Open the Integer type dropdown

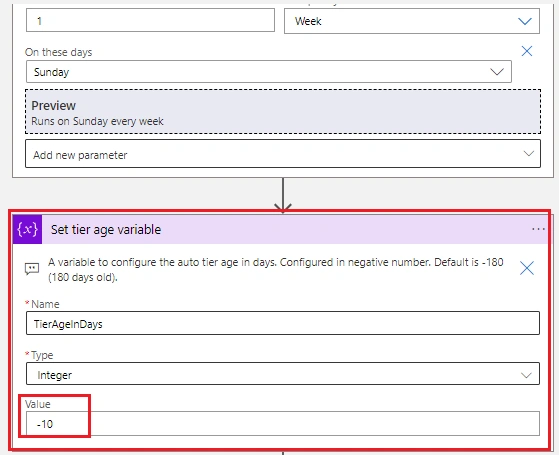coord(283,374)
